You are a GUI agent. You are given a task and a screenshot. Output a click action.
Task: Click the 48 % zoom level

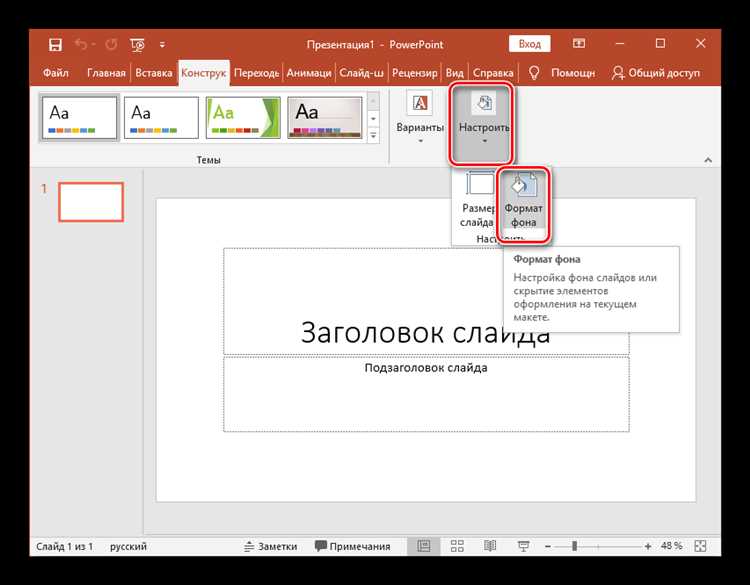click(x=671, y=546)
